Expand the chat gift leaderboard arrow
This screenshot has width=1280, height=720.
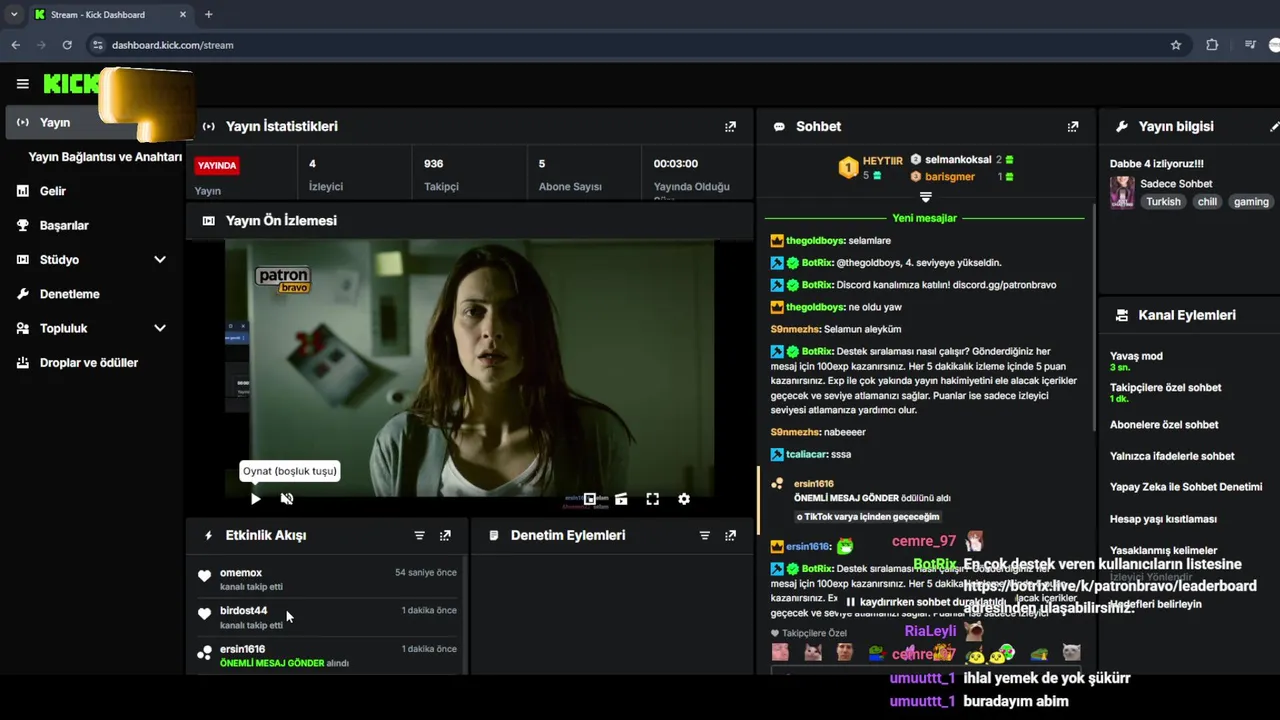pyautogui.click(x=926, y=197)
